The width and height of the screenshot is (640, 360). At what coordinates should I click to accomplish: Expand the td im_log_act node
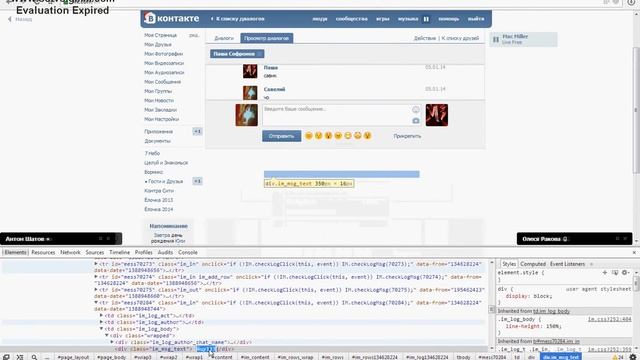101,316
